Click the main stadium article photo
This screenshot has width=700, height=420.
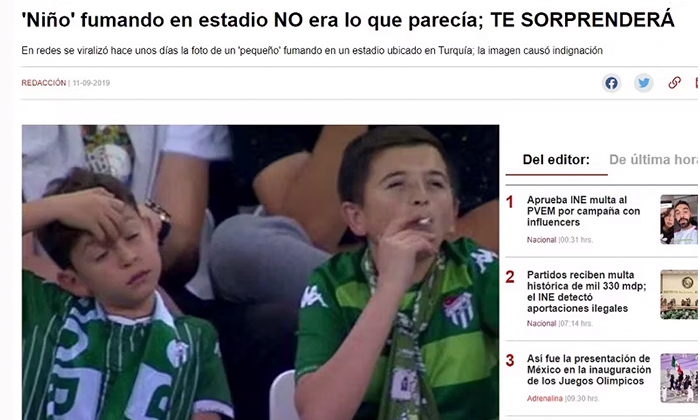pyautogui.click(x=260, y=272)
